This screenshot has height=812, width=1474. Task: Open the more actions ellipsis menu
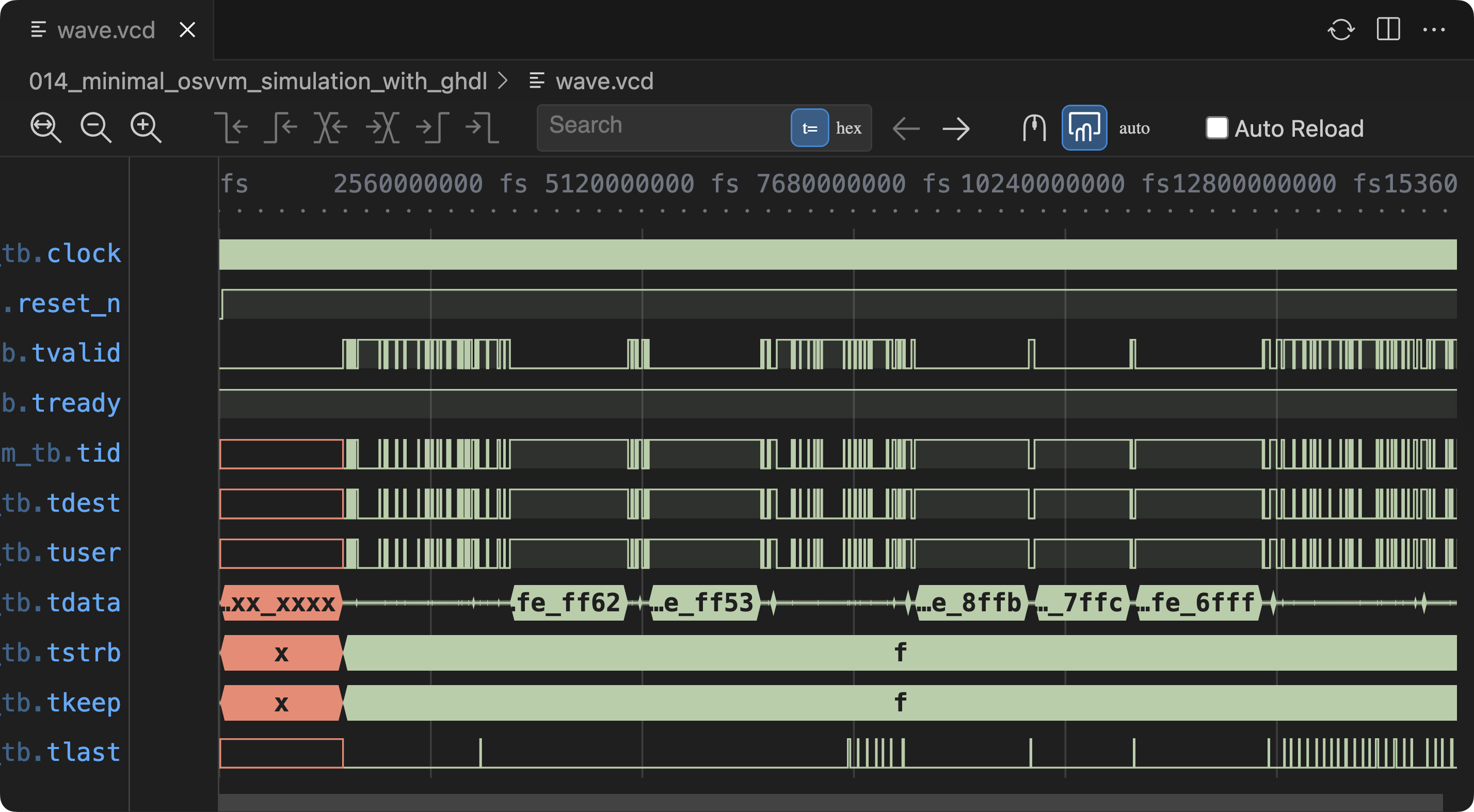click(x=1433, y=30)
